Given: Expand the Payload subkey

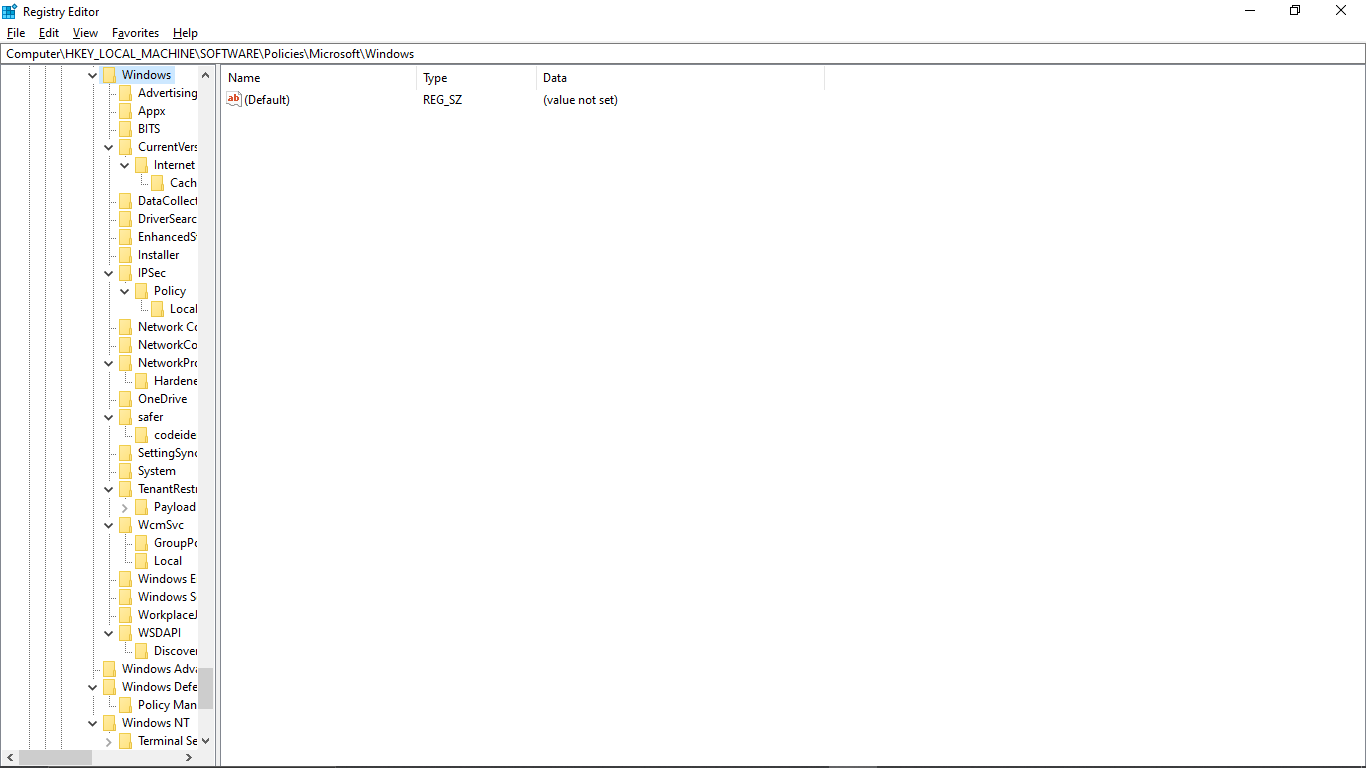Looking at the screenshot, I should [x=125, y=507].
